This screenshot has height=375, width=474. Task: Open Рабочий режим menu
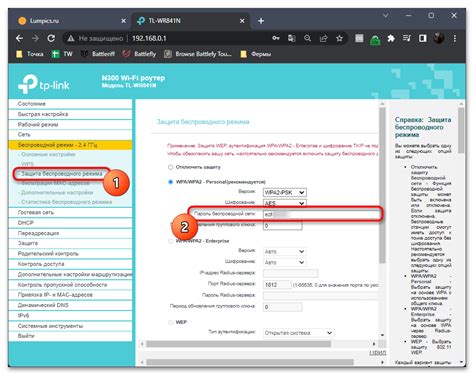[x=70, y=124]
